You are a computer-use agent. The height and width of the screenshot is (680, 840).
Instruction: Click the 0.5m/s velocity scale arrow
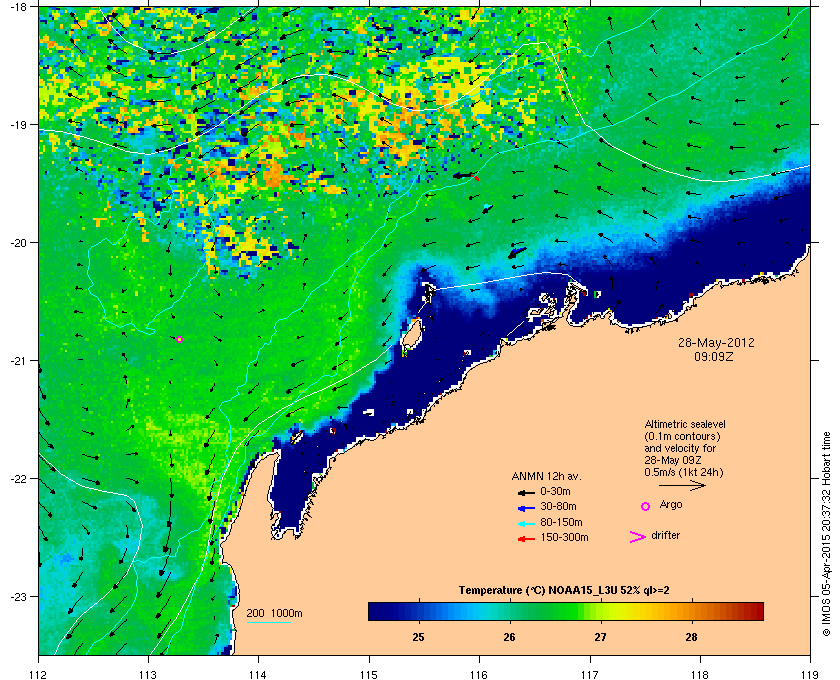tap(682, 486)
